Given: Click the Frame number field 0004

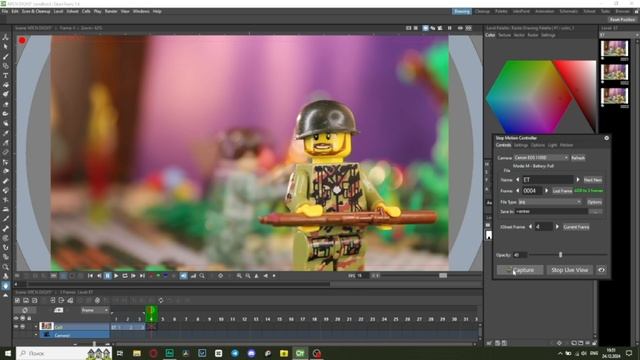Looking at the screenshot, I should click(532, 191).
